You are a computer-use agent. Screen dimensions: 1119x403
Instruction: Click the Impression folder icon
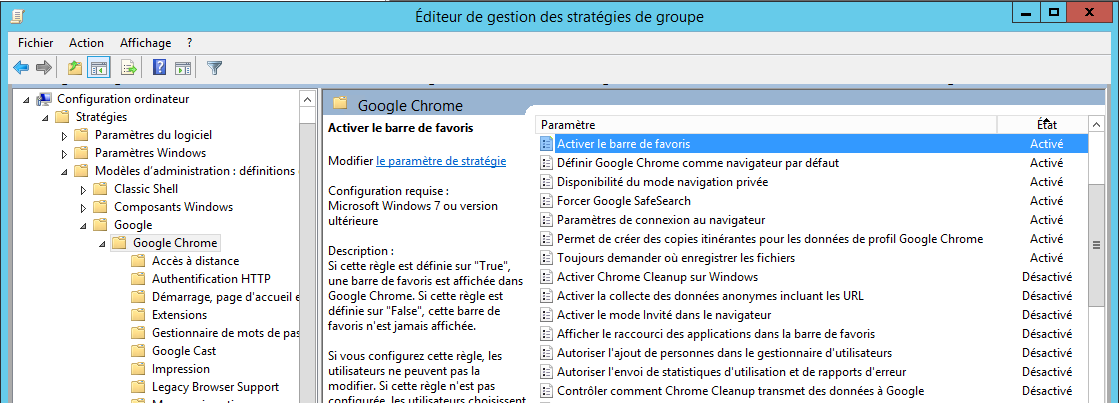[x=139, y=369]
